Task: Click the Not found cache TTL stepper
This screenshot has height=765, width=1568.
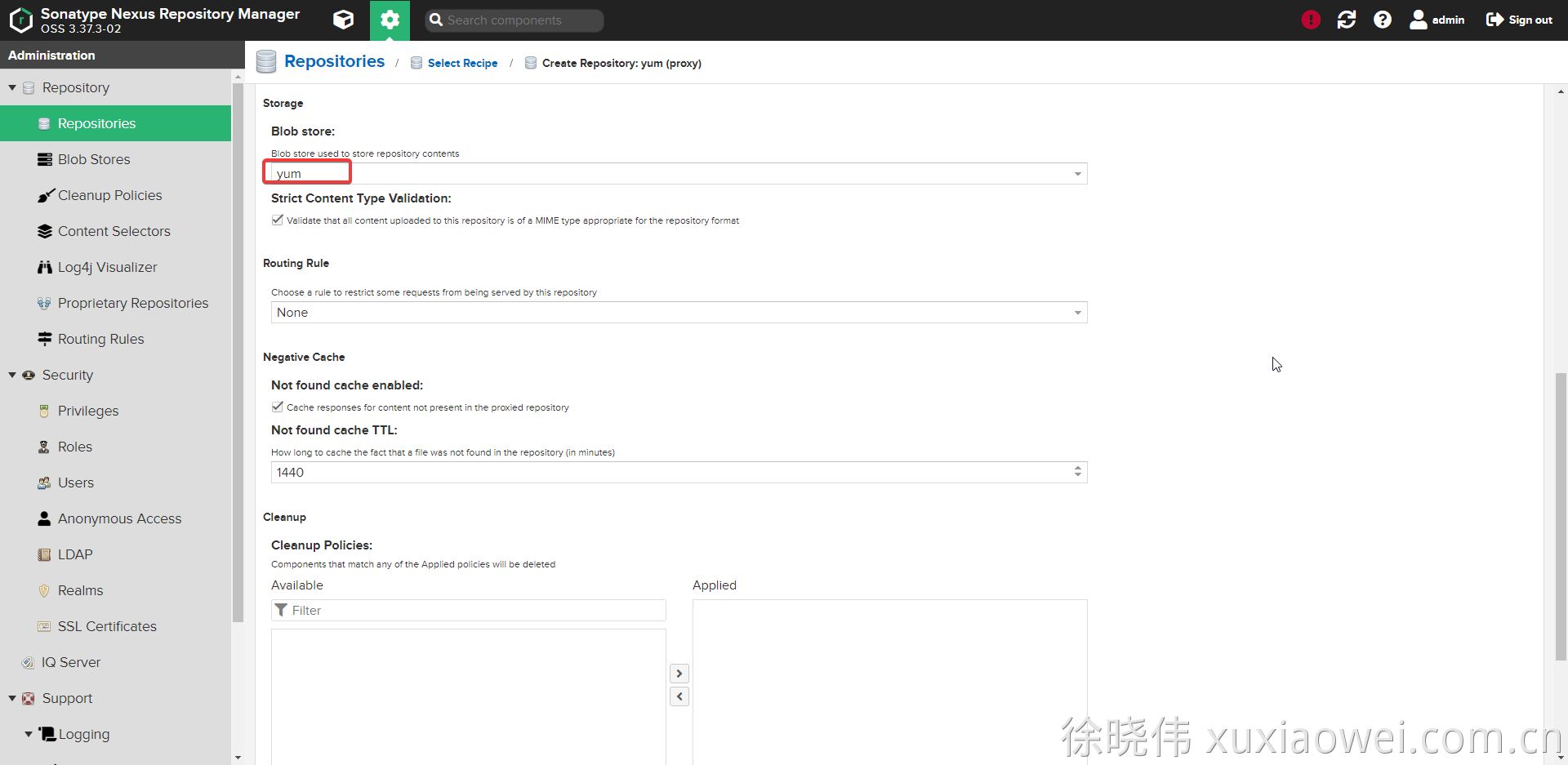Action: 1077,472
